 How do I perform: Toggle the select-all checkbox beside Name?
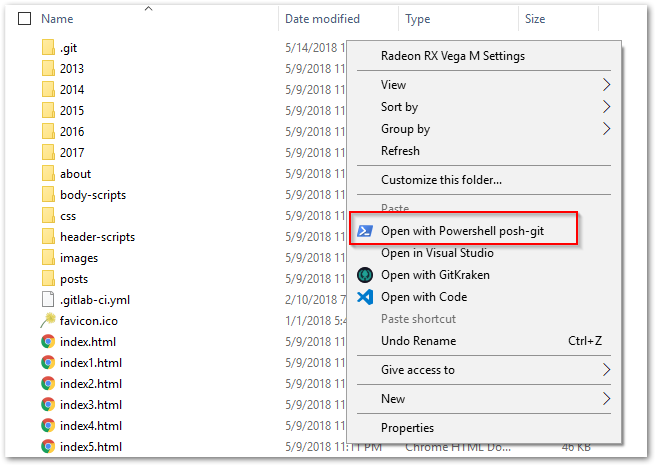(x=24, y=19)
